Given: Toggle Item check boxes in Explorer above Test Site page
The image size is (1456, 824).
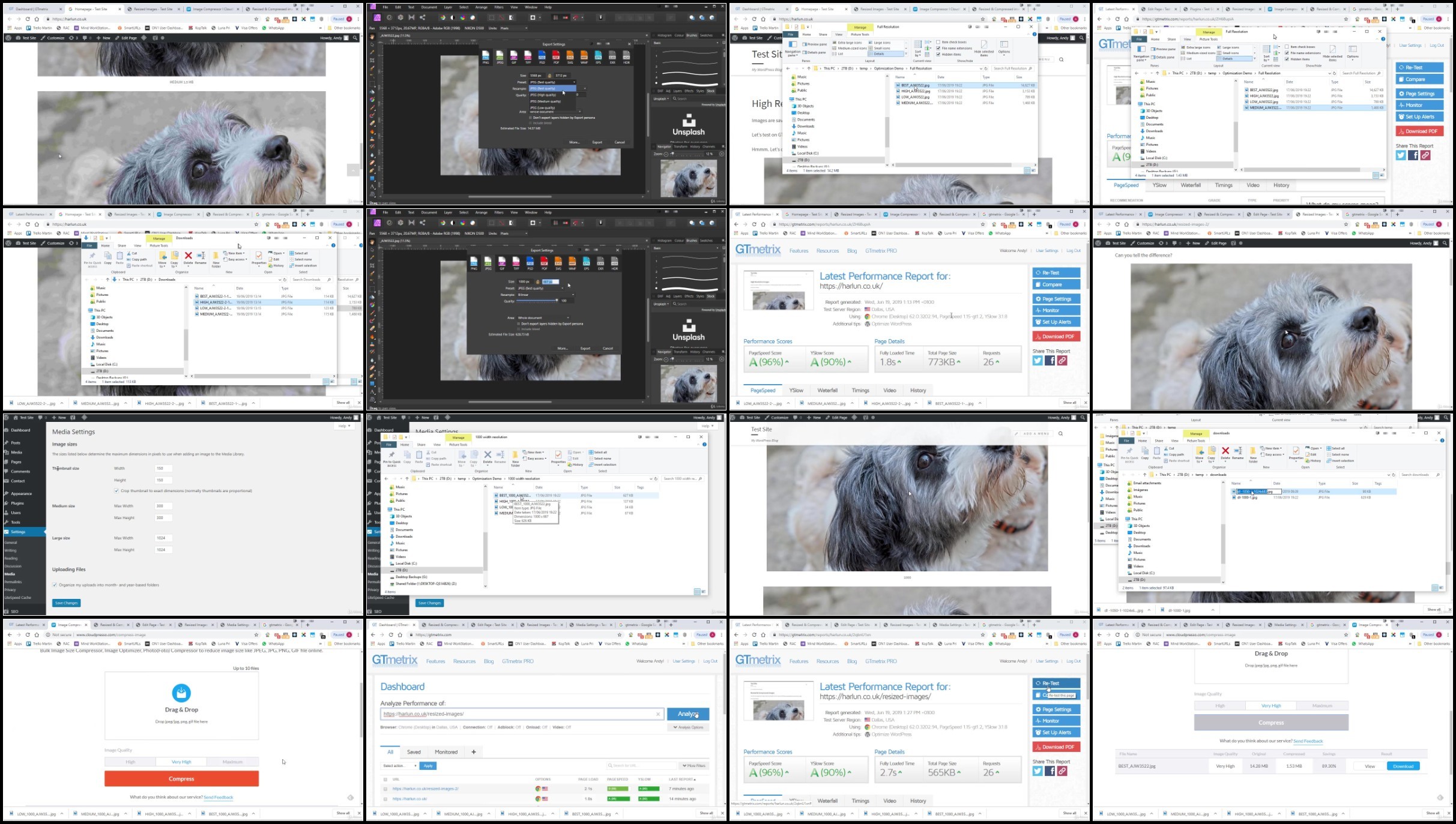Looking at the screenshot, I should tap(938, 43).
